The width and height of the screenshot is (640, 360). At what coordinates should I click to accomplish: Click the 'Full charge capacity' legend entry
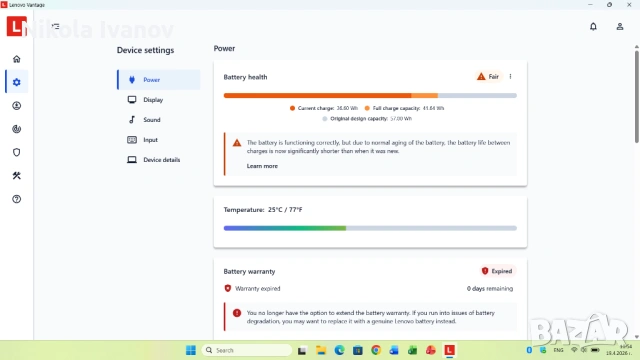[x=404, y=108]
